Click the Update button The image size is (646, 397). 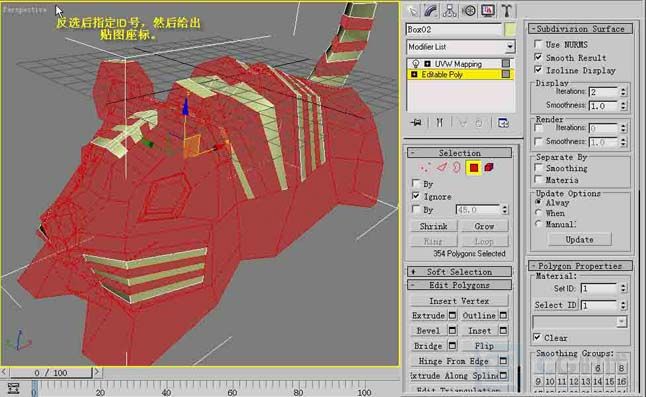580,239
